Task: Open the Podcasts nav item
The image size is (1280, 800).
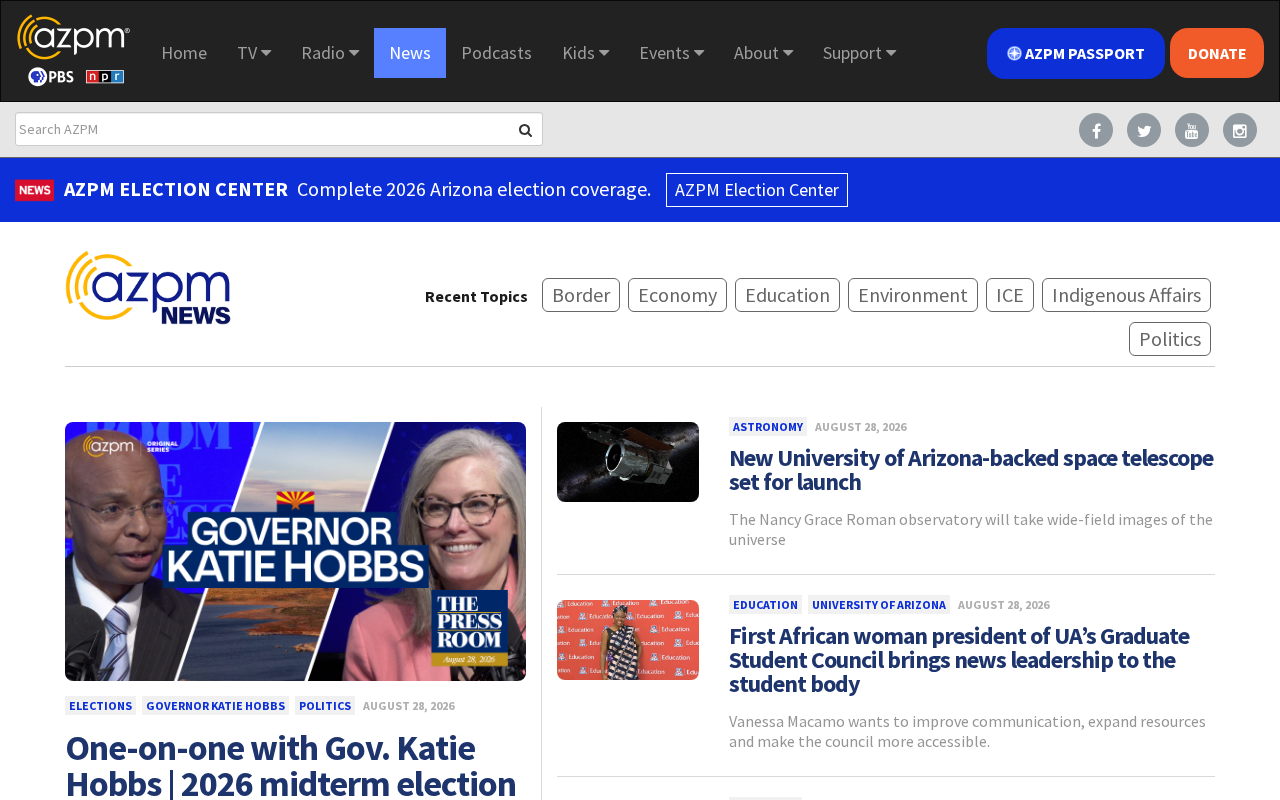Action: 497,53
